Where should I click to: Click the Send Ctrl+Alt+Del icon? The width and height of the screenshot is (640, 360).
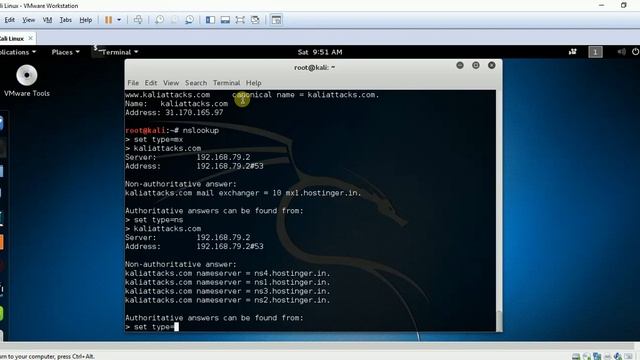coord(138,20)
